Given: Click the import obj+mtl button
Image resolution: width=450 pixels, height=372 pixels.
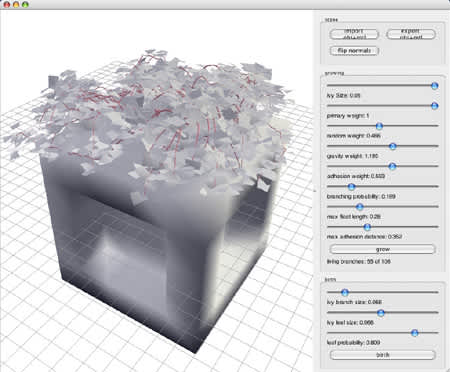Looking at the screenshot, I should pyautogui.click(x=354, y=34).
